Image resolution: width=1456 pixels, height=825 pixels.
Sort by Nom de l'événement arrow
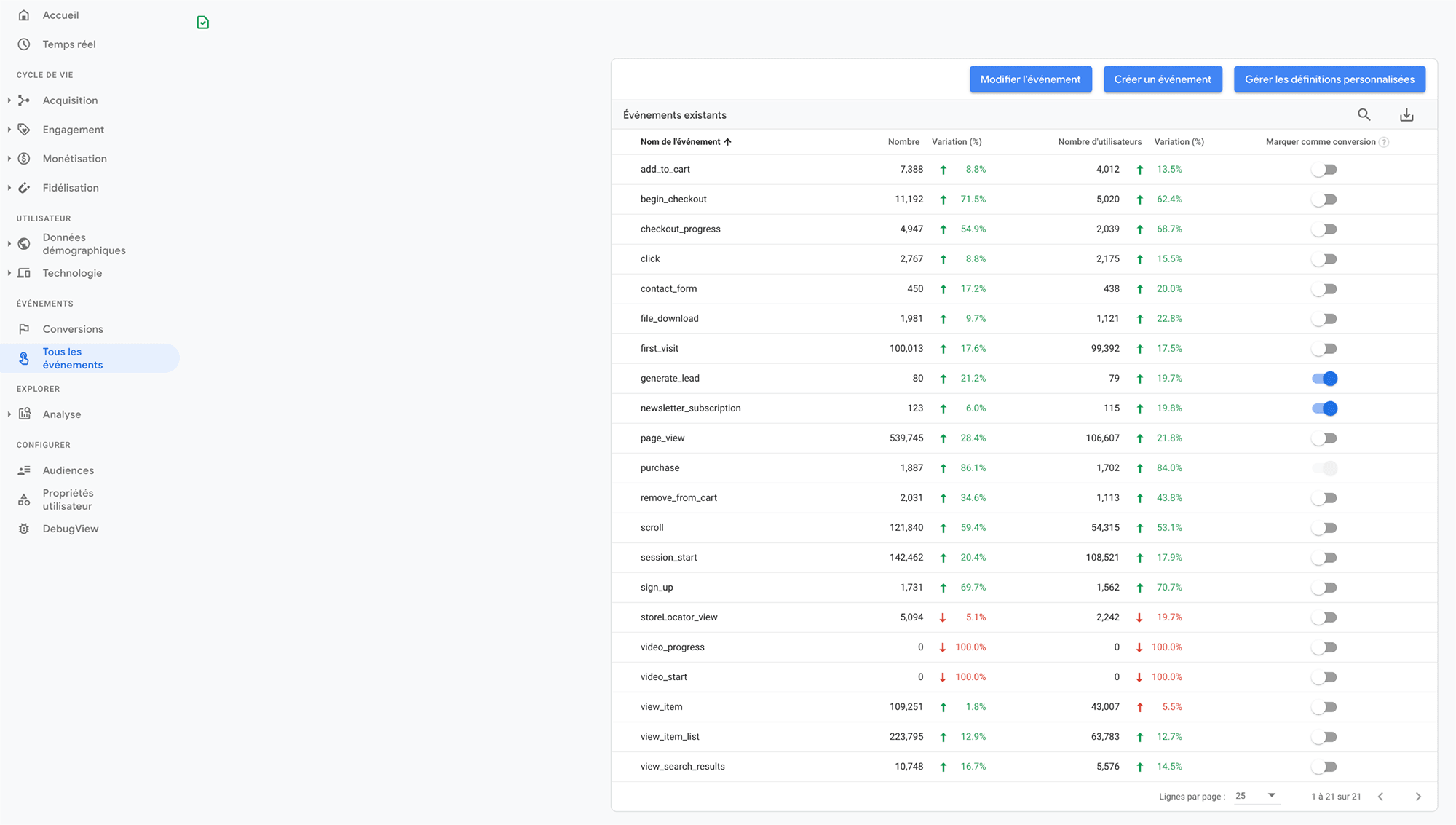[727, 142]
